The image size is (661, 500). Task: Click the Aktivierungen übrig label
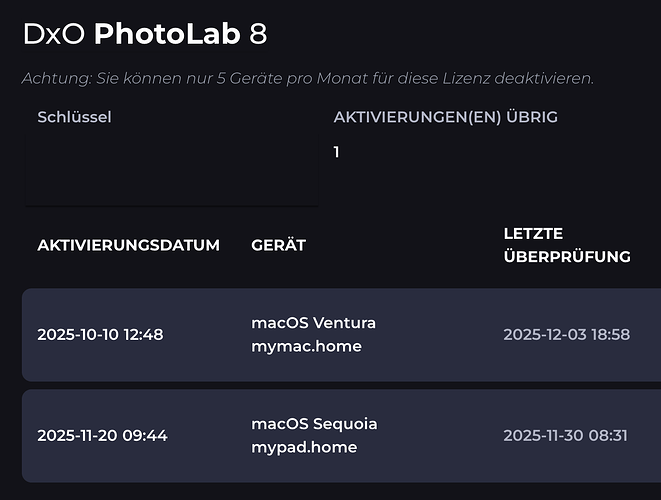coord(445,117)
